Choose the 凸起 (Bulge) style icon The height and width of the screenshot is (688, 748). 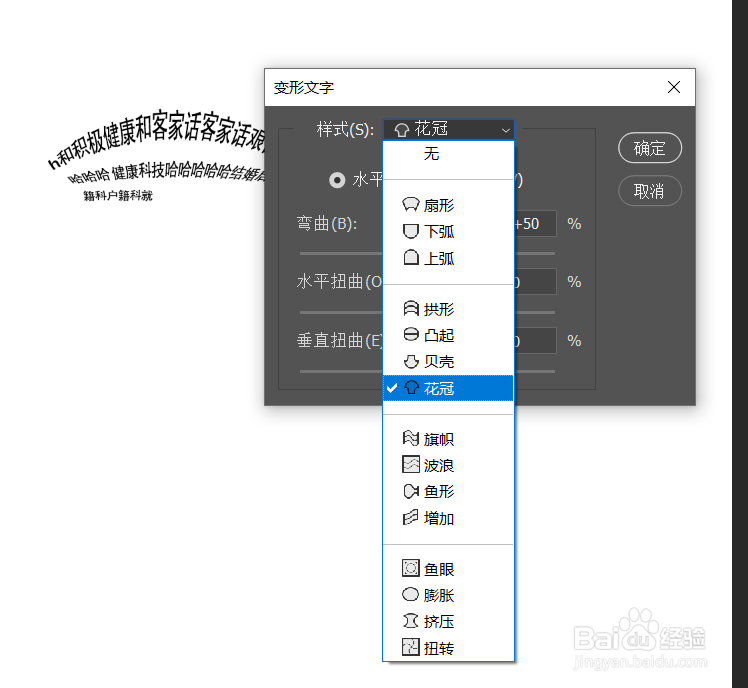tap(411, 334)
